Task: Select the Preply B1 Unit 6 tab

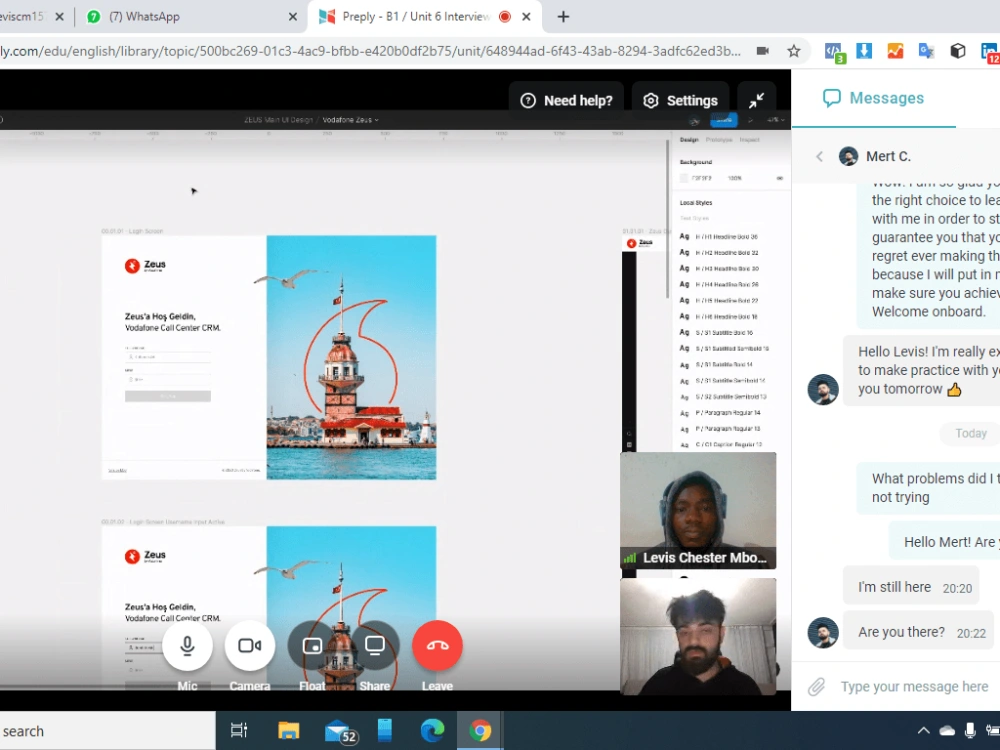Action: tap(416, 17)
